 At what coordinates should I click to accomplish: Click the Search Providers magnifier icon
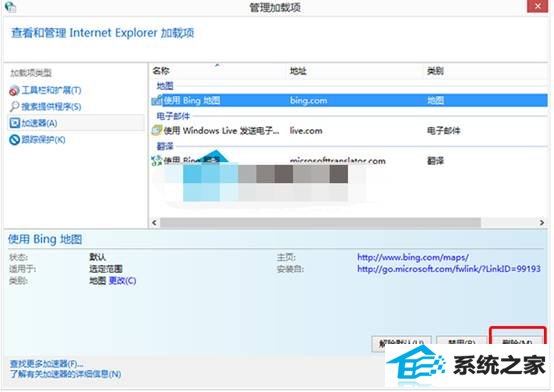[x=14, y=106]
